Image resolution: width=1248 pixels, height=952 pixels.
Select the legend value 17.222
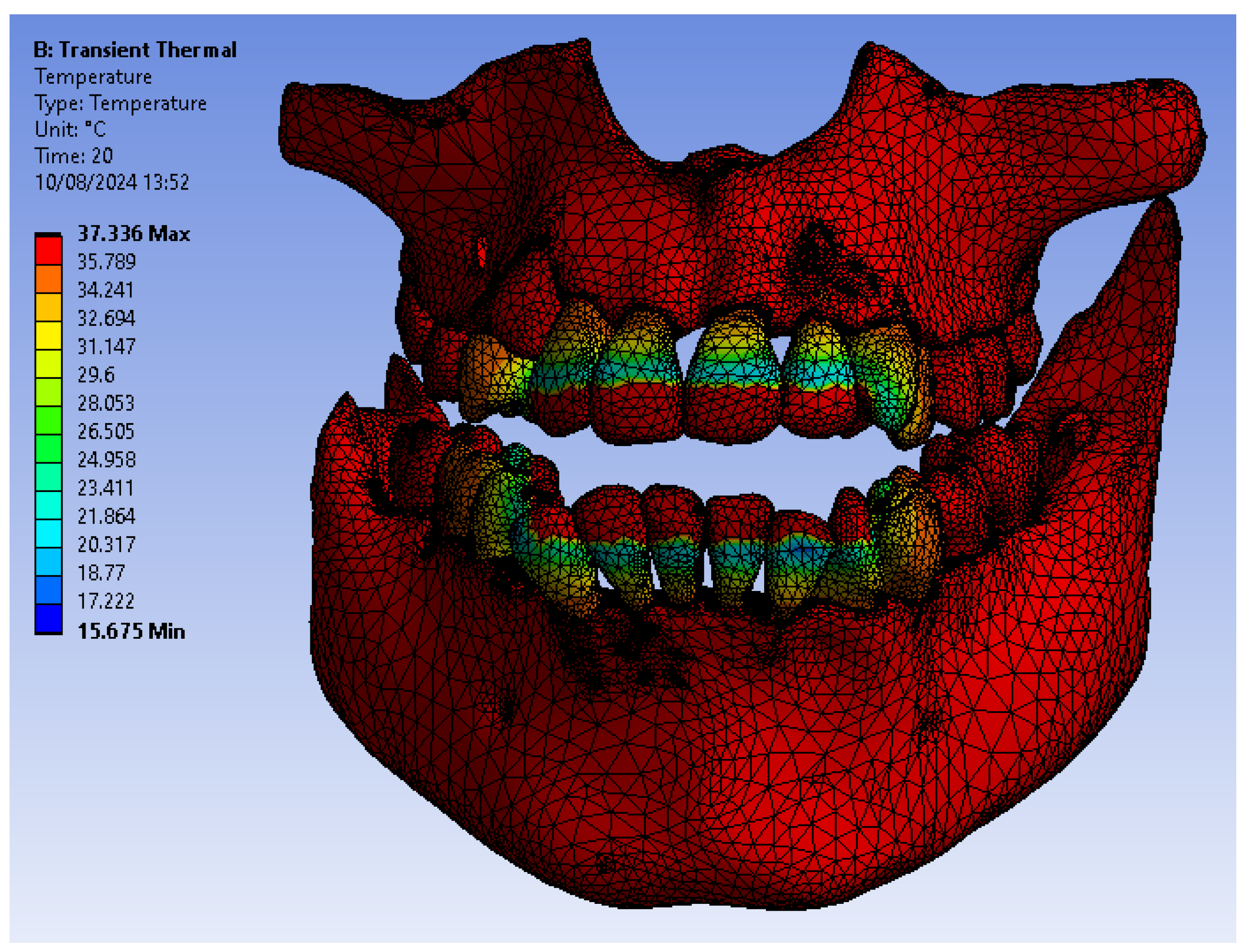(106, 601)
